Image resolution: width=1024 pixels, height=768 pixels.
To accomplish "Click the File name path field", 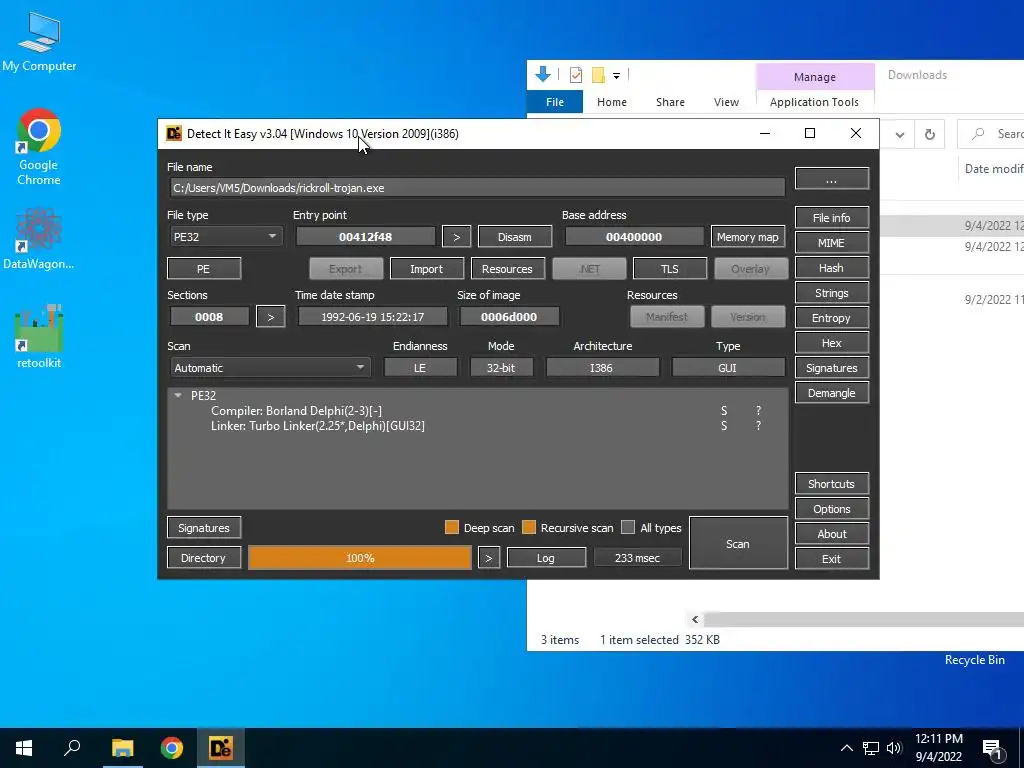I will pos(477,188).
